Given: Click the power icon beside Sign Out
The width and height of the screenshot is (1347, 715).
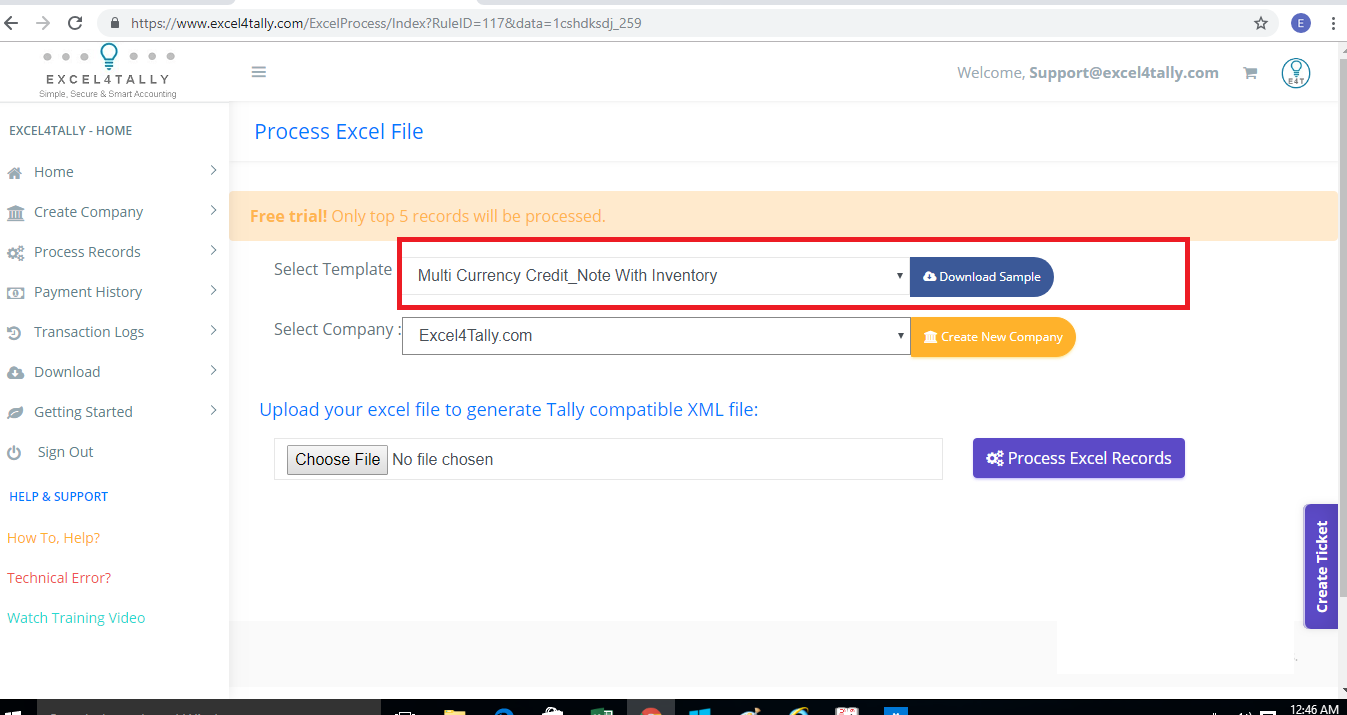Looking at the screenshot, I should 14,453.
